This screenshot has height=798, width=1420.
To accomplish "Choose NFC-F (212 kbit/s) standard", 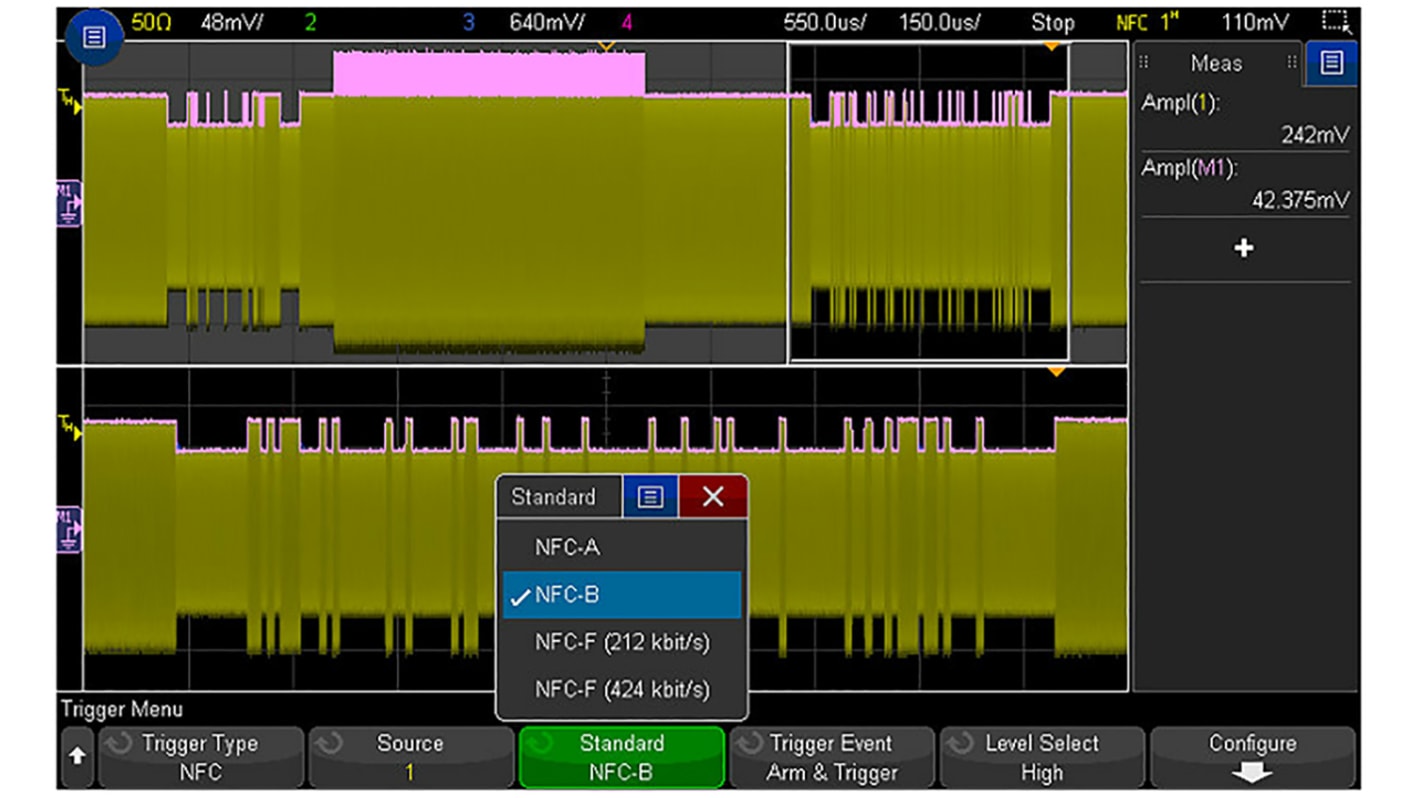I will (621, 642).
